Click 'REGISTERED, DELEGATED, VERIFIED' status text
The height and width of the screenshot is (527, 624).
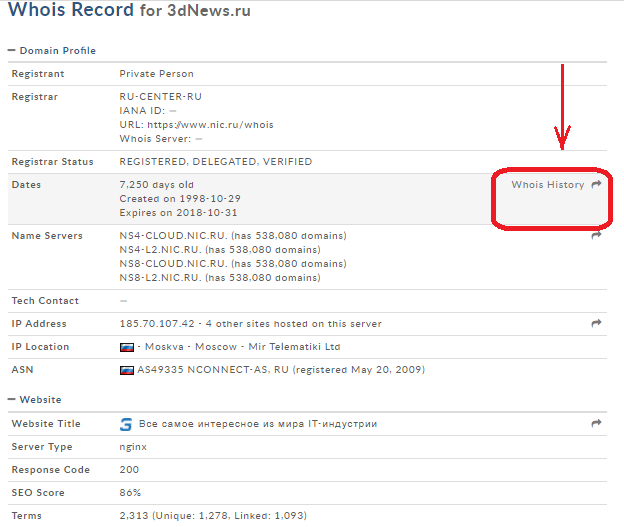[216, 162]
